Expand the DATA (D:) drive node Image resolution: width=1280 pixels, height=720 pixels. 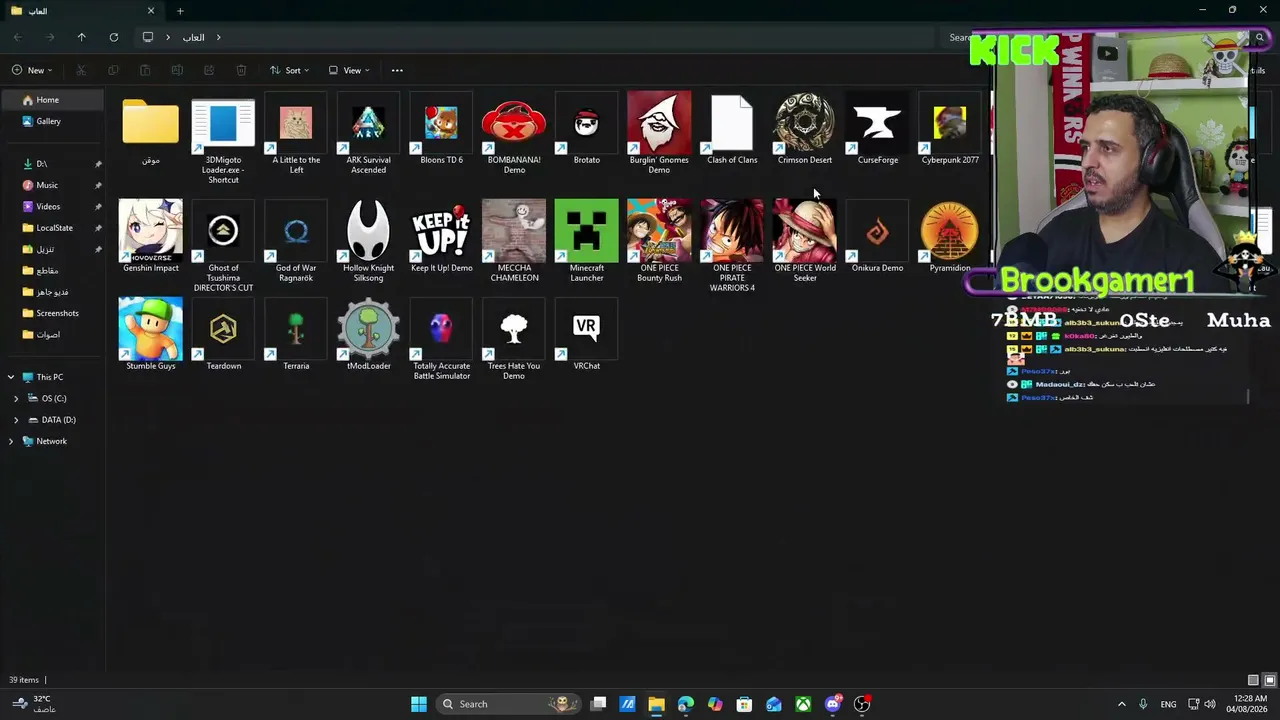point(16,420)
